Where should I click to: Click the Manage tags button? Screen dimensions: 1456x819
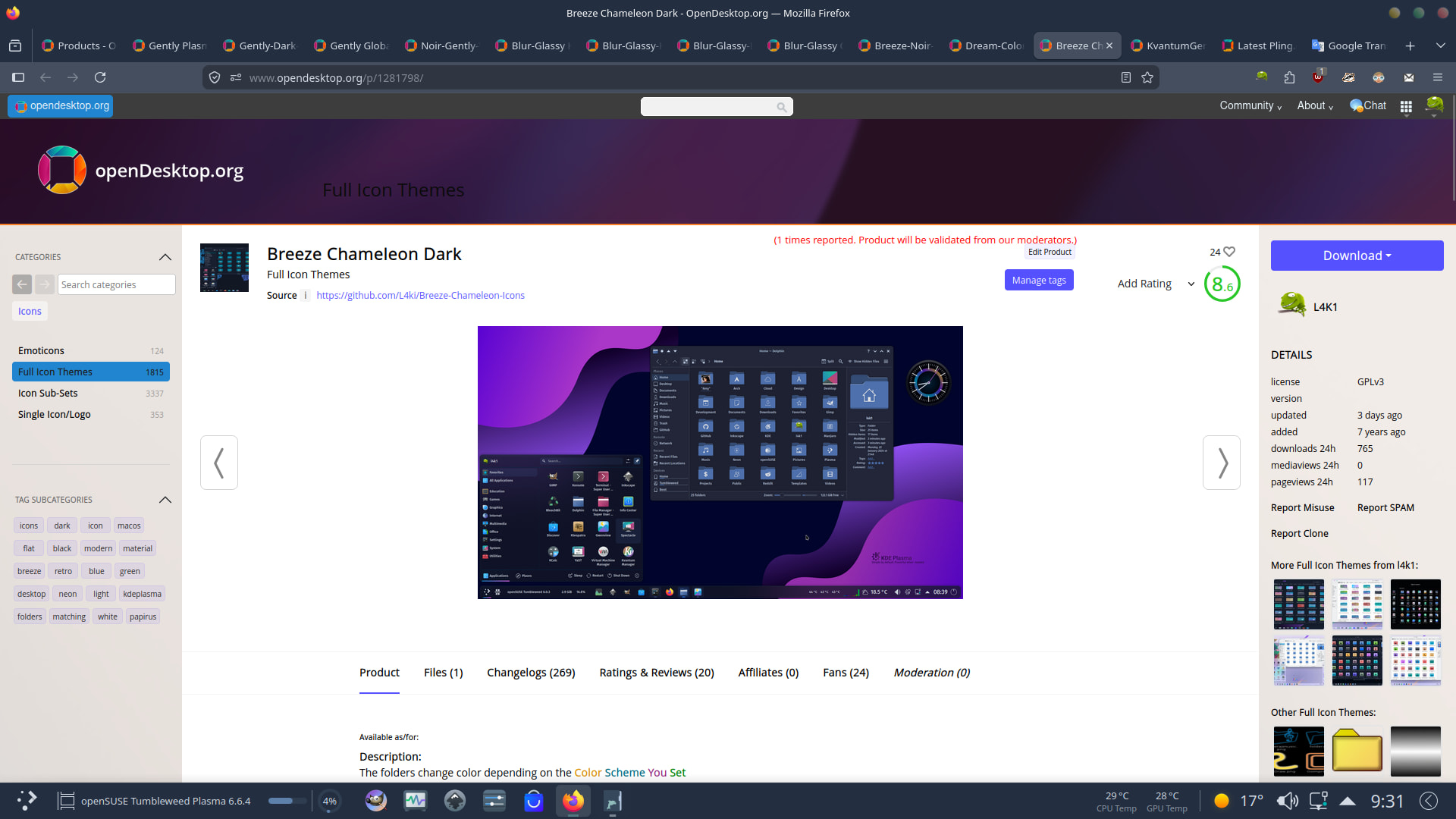(1038, 281)
